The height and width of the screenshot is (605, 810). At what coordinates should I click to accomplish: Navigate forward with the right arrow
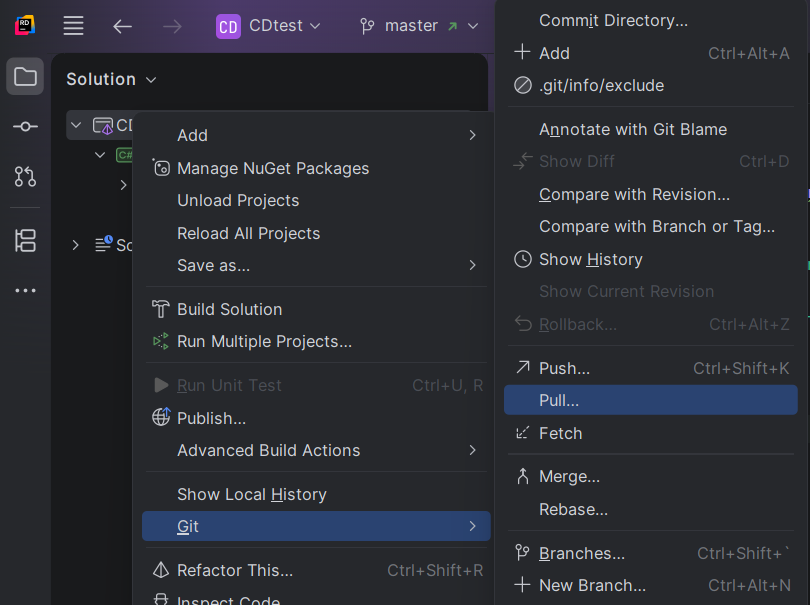(172, 26)
